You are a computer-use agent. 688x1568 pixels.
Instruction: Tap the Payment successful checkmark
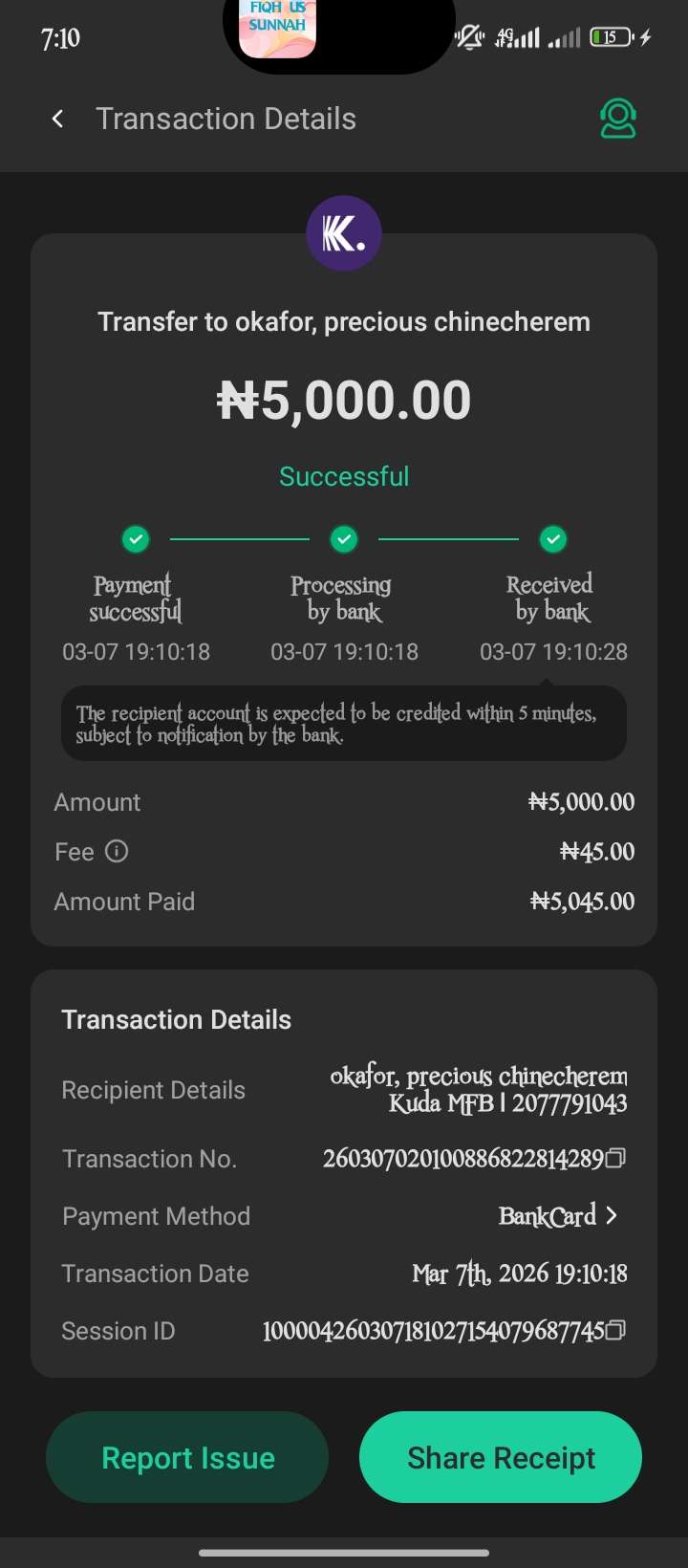[136, 539]
